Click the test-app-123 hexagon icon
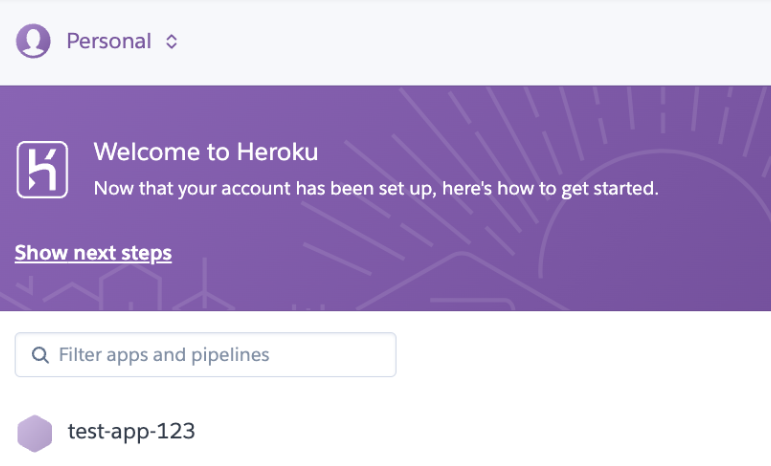The height and width of the screenshot is (466, 771). click(34, 433)
